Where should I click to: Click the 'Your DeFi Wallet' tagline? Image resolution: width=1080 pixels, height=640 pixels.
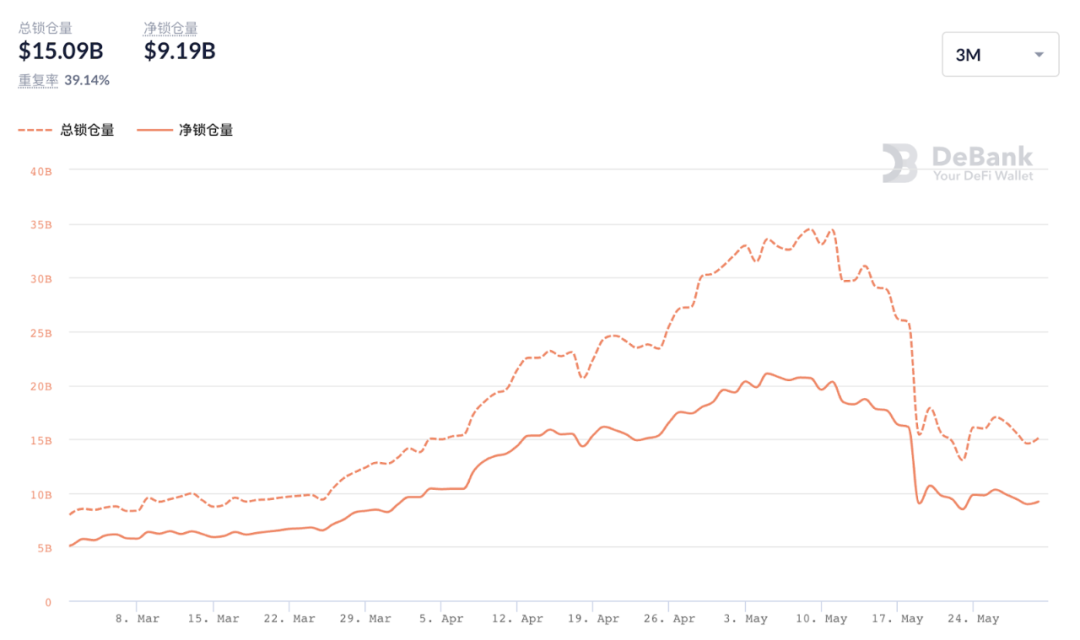983,176
